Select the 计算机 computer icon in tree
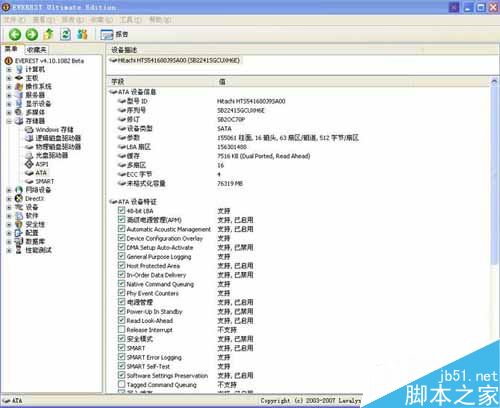 click(x=20, y=69)
